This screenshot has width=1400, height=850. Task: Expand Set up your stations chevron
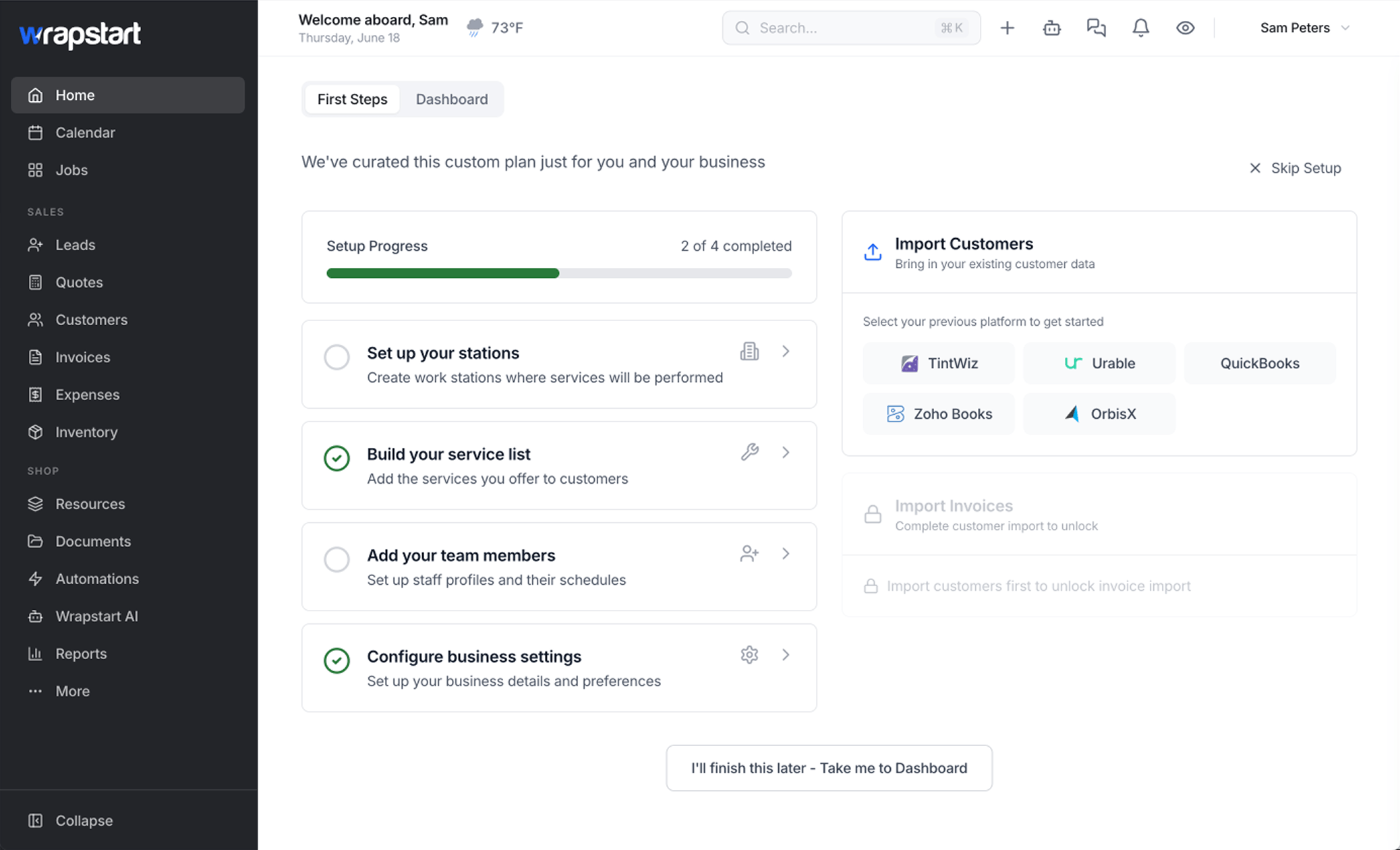point(786,351)
